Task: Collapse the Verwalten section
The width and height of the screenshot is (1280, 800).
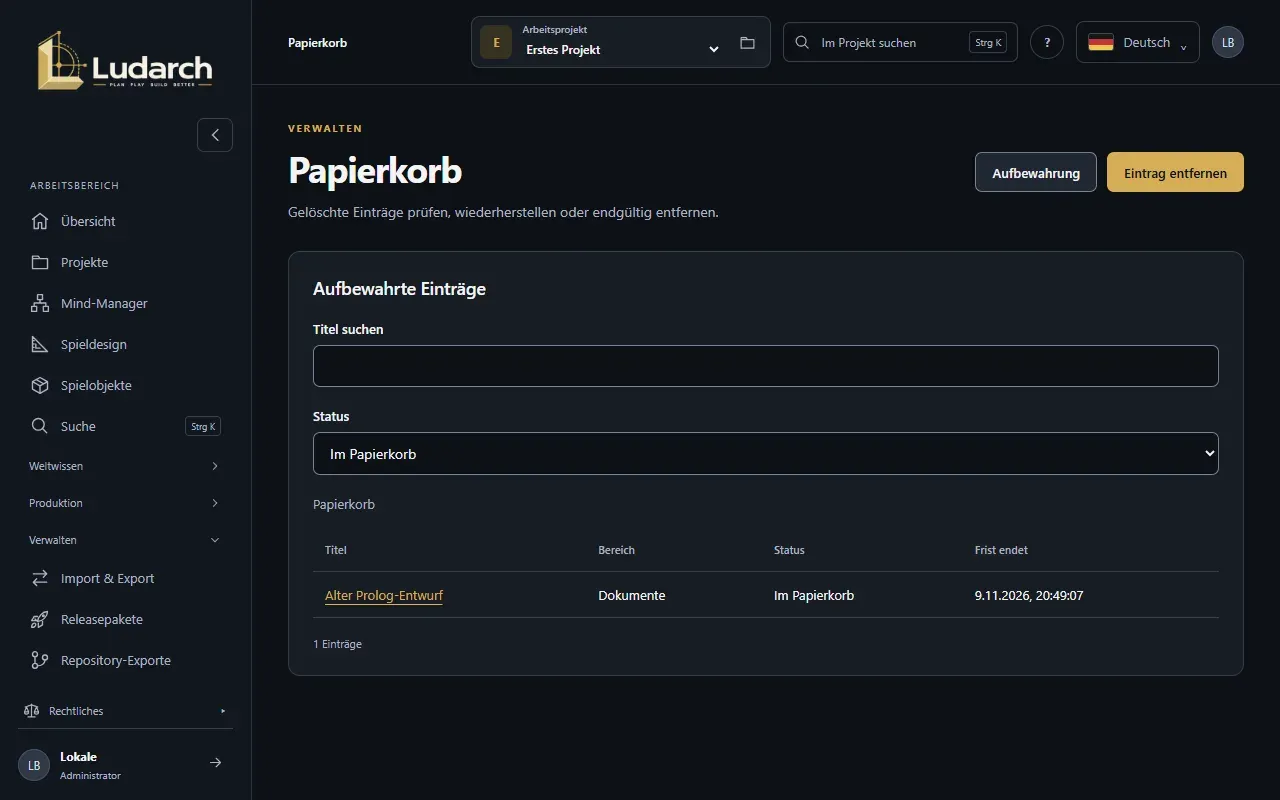Action: click(x=125, y=540)
